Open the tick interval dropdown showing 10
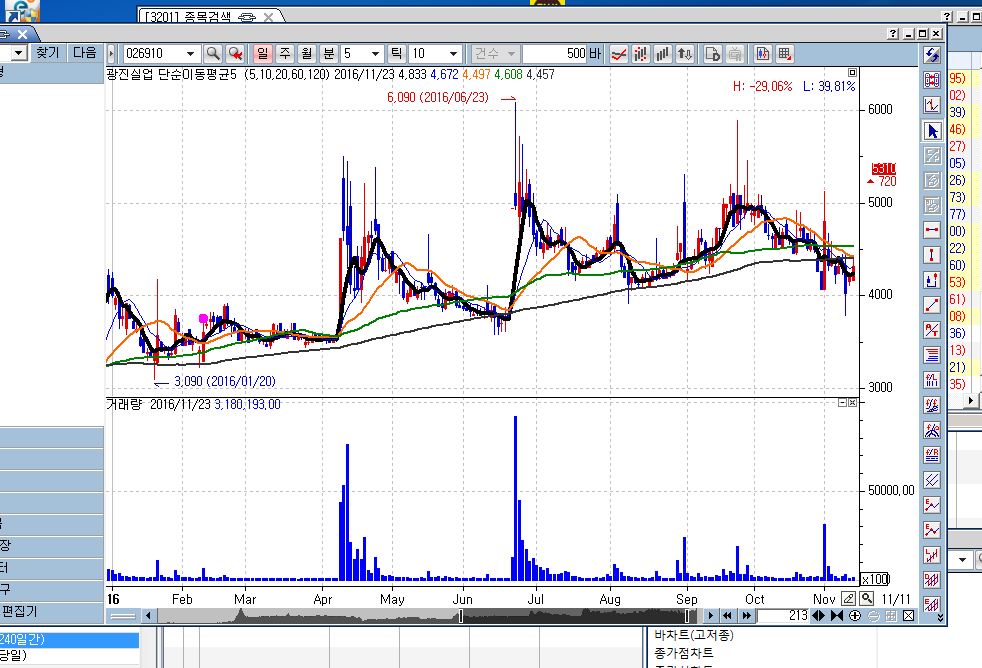Image resolution: width=982 pixels, height=668 pixels. pyautogui.click(x=454, y=54)
